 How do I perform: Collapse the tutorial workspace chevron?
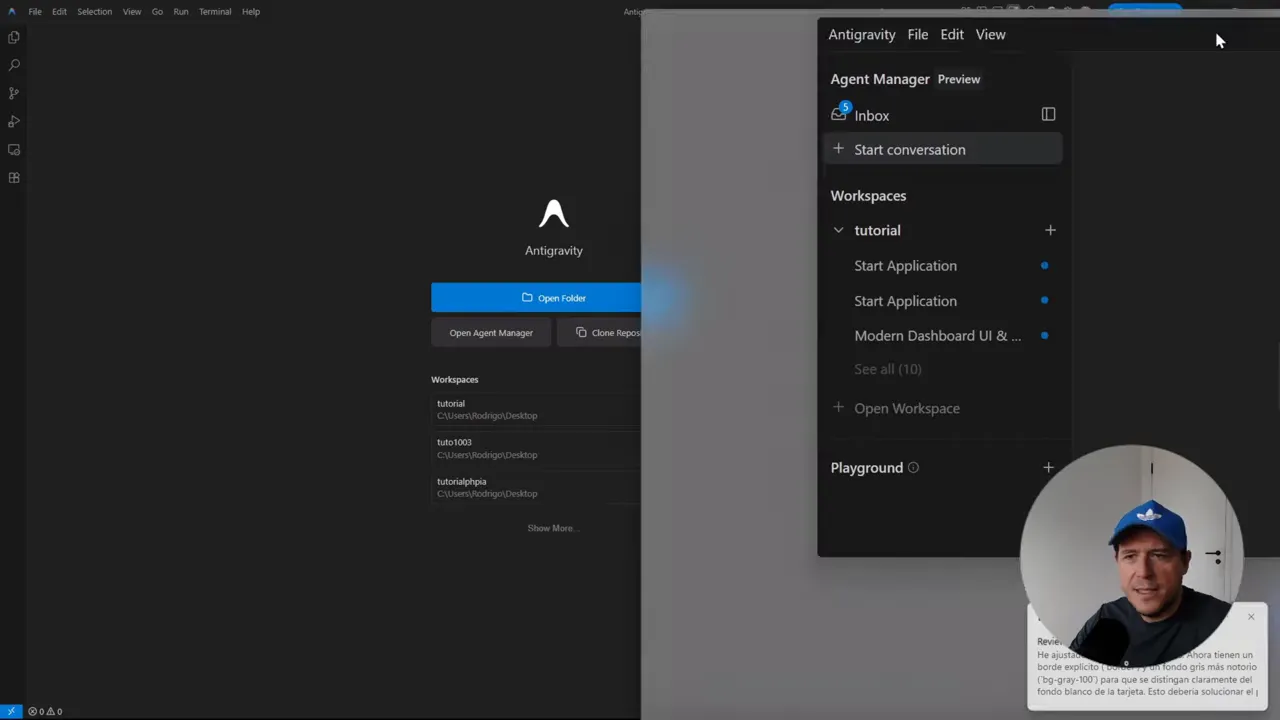point(838,230)
